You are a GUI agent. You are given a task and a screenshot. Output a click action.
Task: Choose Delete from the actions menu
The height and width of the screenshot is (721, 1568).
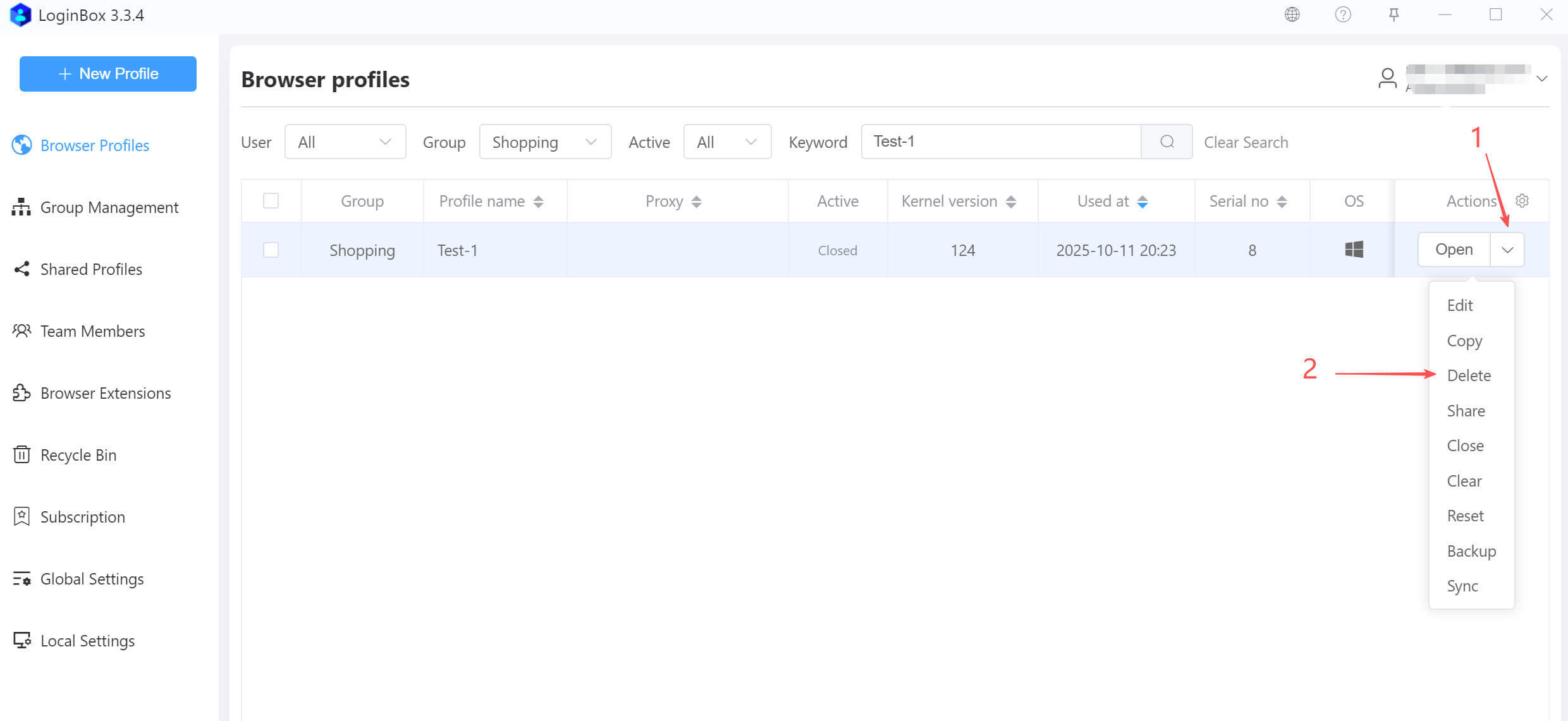[x=1469, y=375]
